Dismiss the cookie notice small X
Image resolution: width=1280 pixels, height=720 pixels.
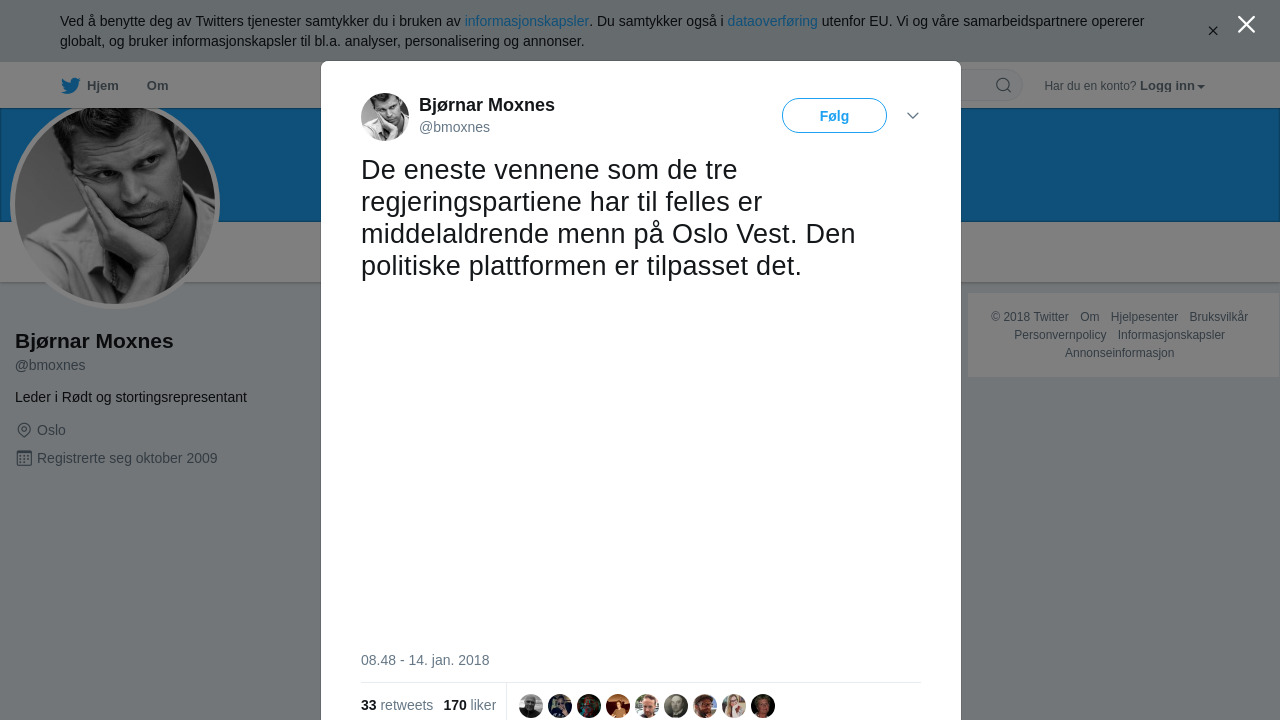[x=1213, y=31]
